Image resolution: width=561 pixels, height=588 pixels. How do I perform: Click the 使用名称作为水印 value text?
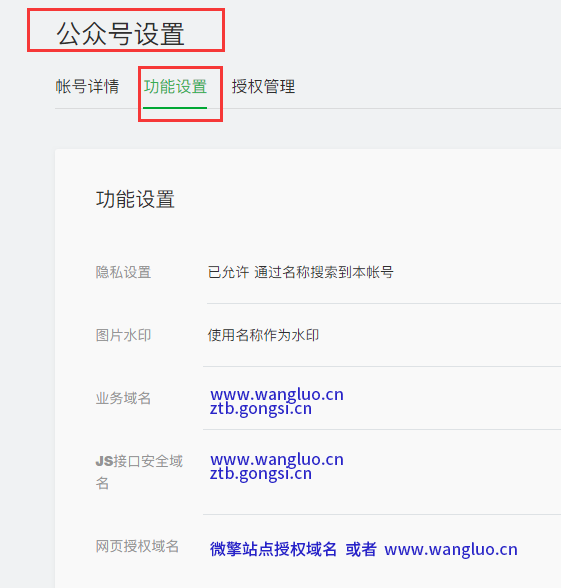point(263,335)
